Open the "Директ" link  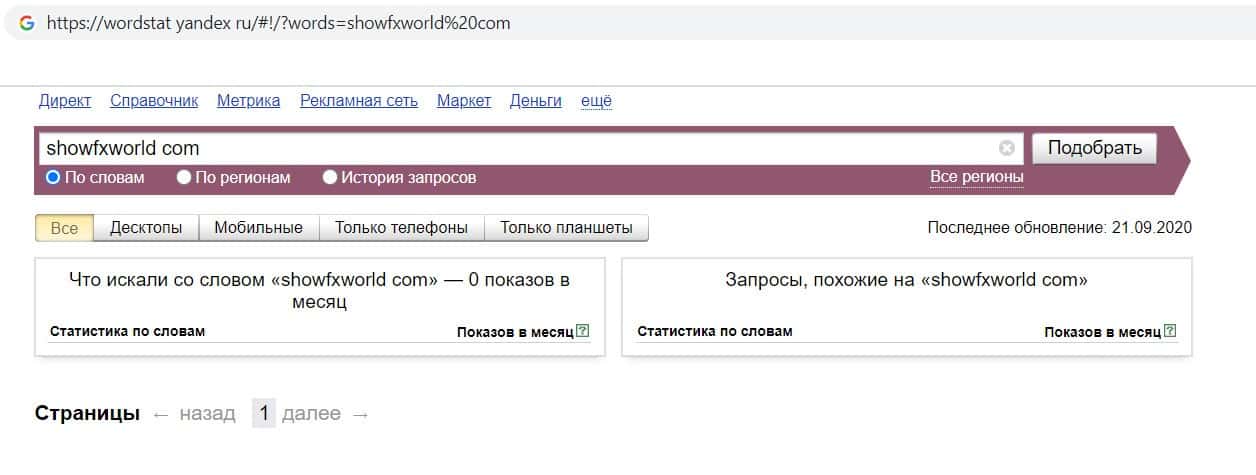[x=65, y=101]
